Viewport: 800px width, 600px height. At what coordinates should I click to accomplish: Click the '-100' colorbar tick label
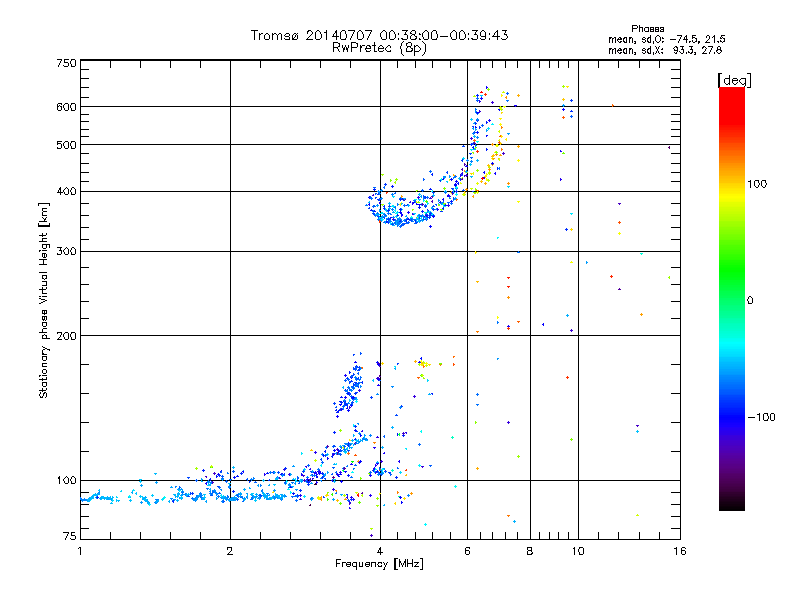pos(761,417)
